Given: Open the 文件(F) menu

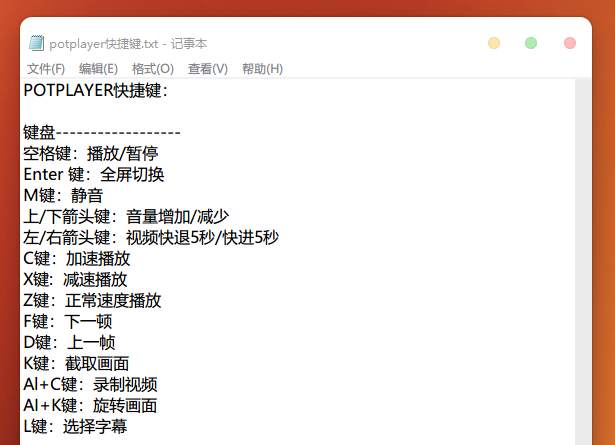Looking at the screenshot, I should [x=46, y=69].
